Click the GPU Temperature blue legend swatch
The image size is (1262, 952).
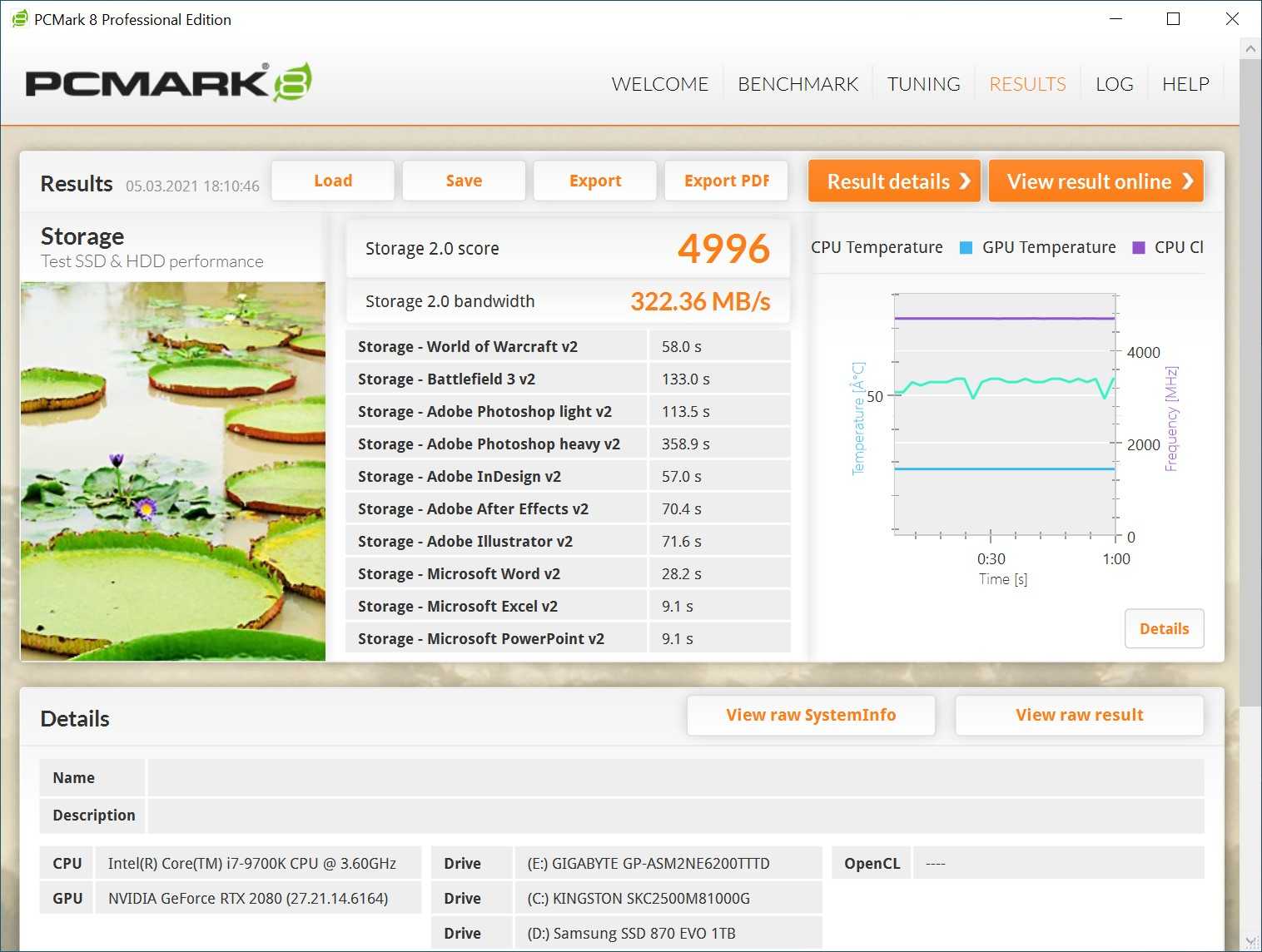click(966, 248)
